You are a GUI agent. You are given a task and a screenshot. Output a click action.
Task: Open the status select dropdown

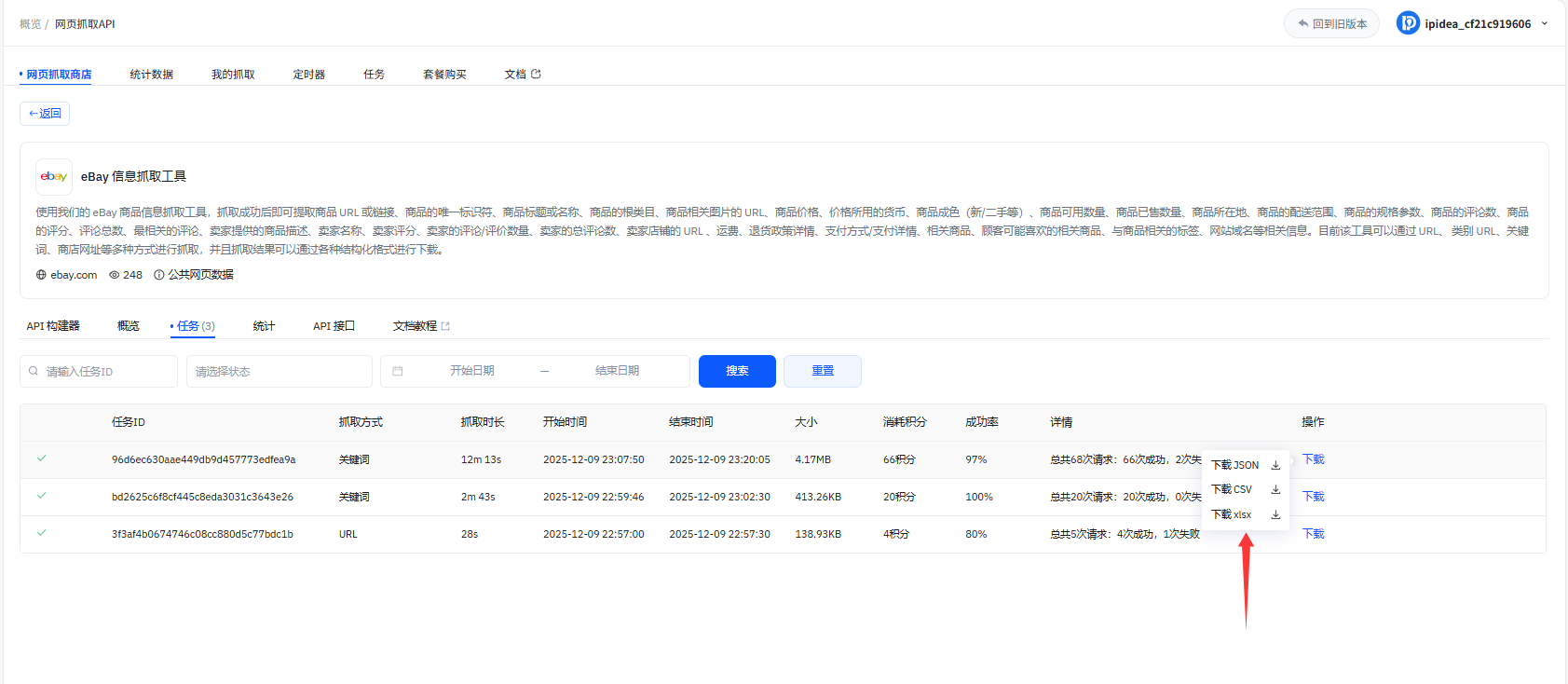point(279,371)
